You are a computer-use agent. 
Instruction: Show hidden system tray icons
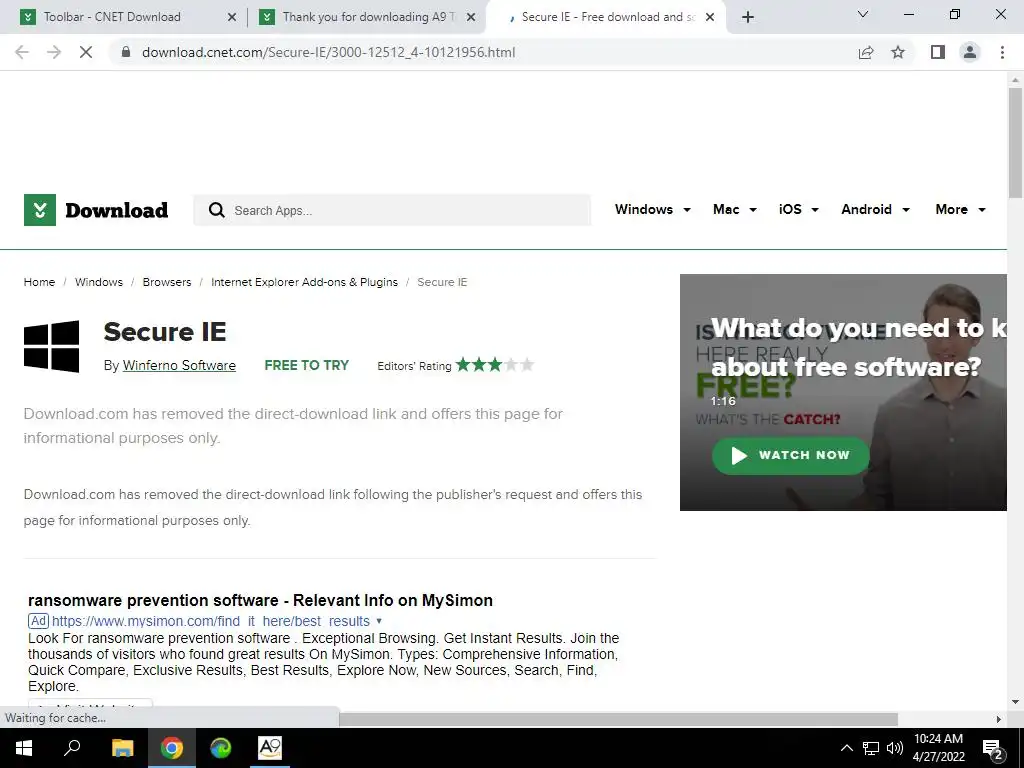(x=846, y=748)
